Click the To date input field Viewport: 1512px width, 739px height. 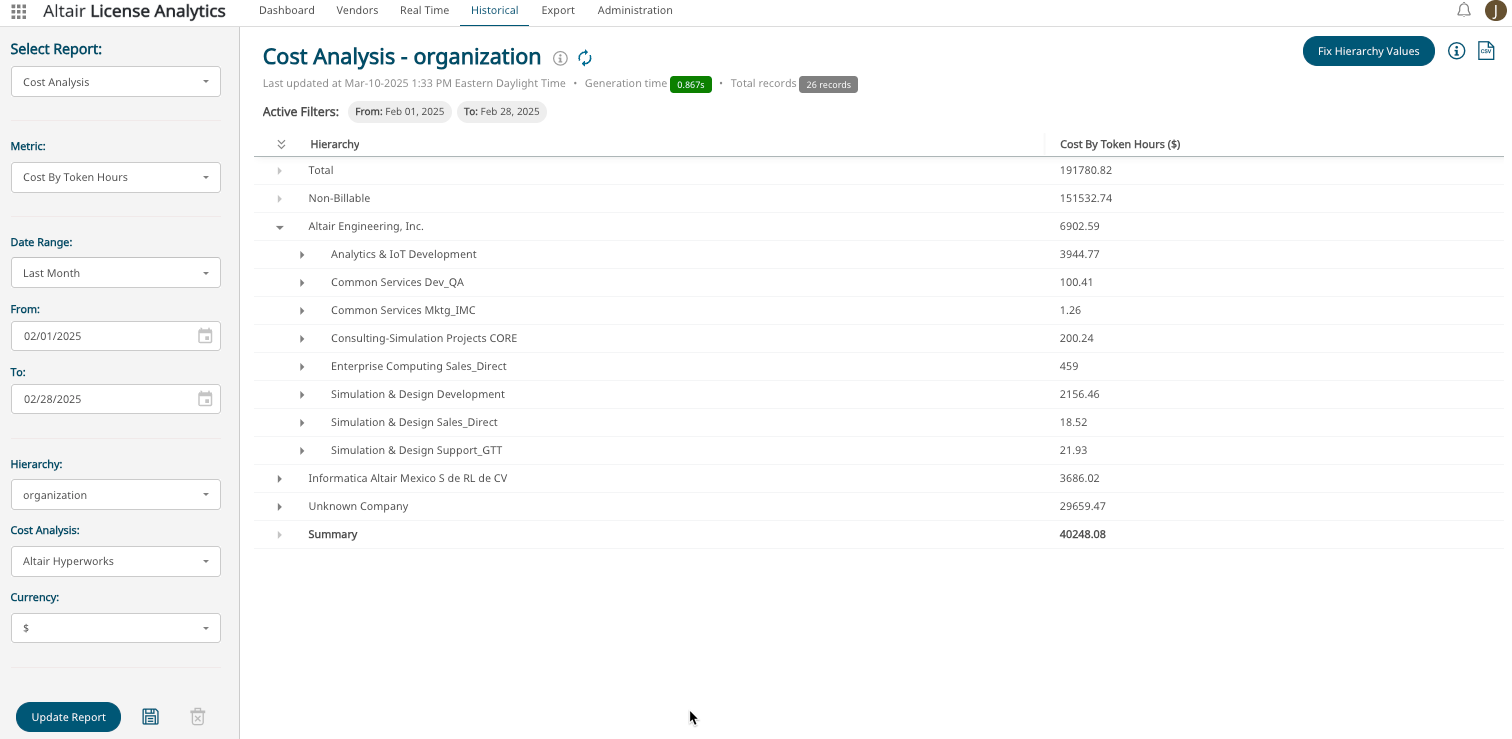116,399
